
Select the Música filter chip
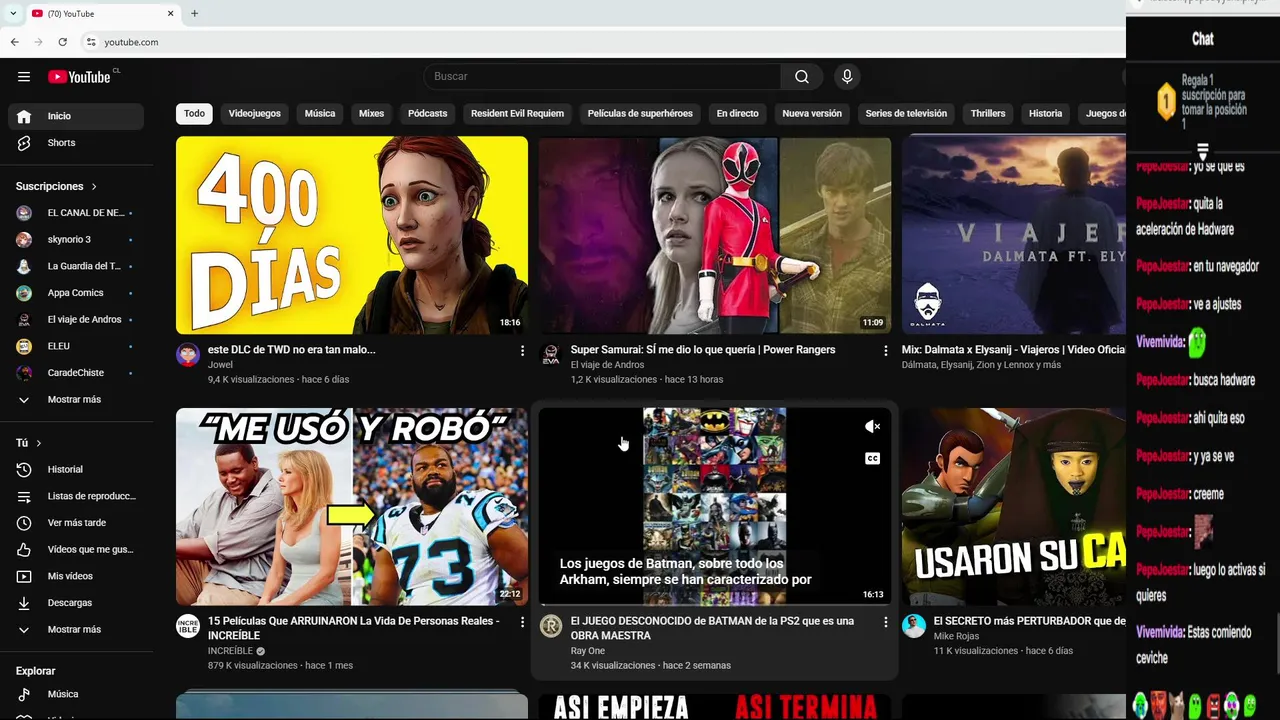coord(320,113)
